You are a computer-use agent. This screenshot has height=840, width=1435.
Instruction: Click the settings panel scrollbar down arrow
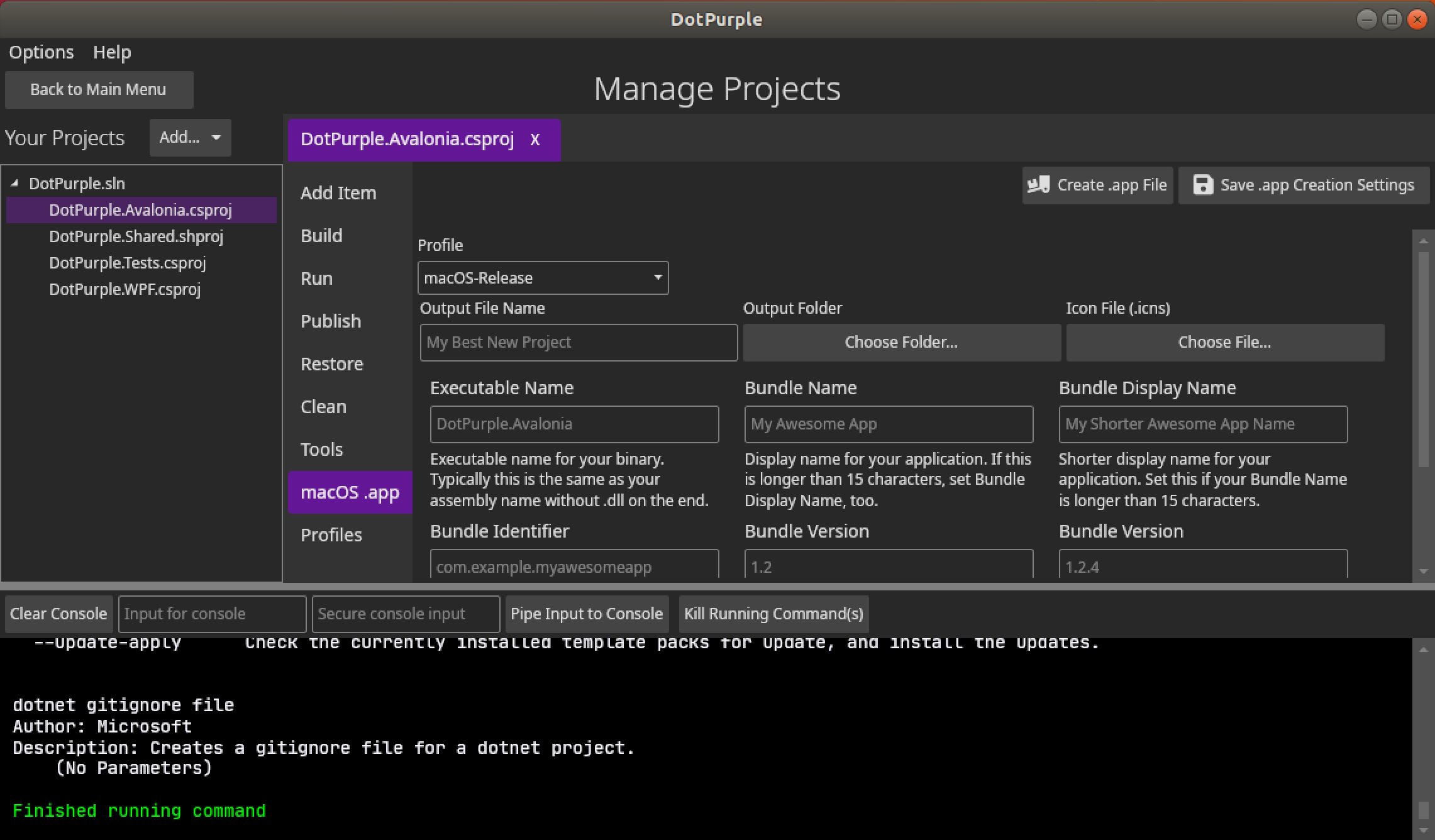pos(1423,572)
